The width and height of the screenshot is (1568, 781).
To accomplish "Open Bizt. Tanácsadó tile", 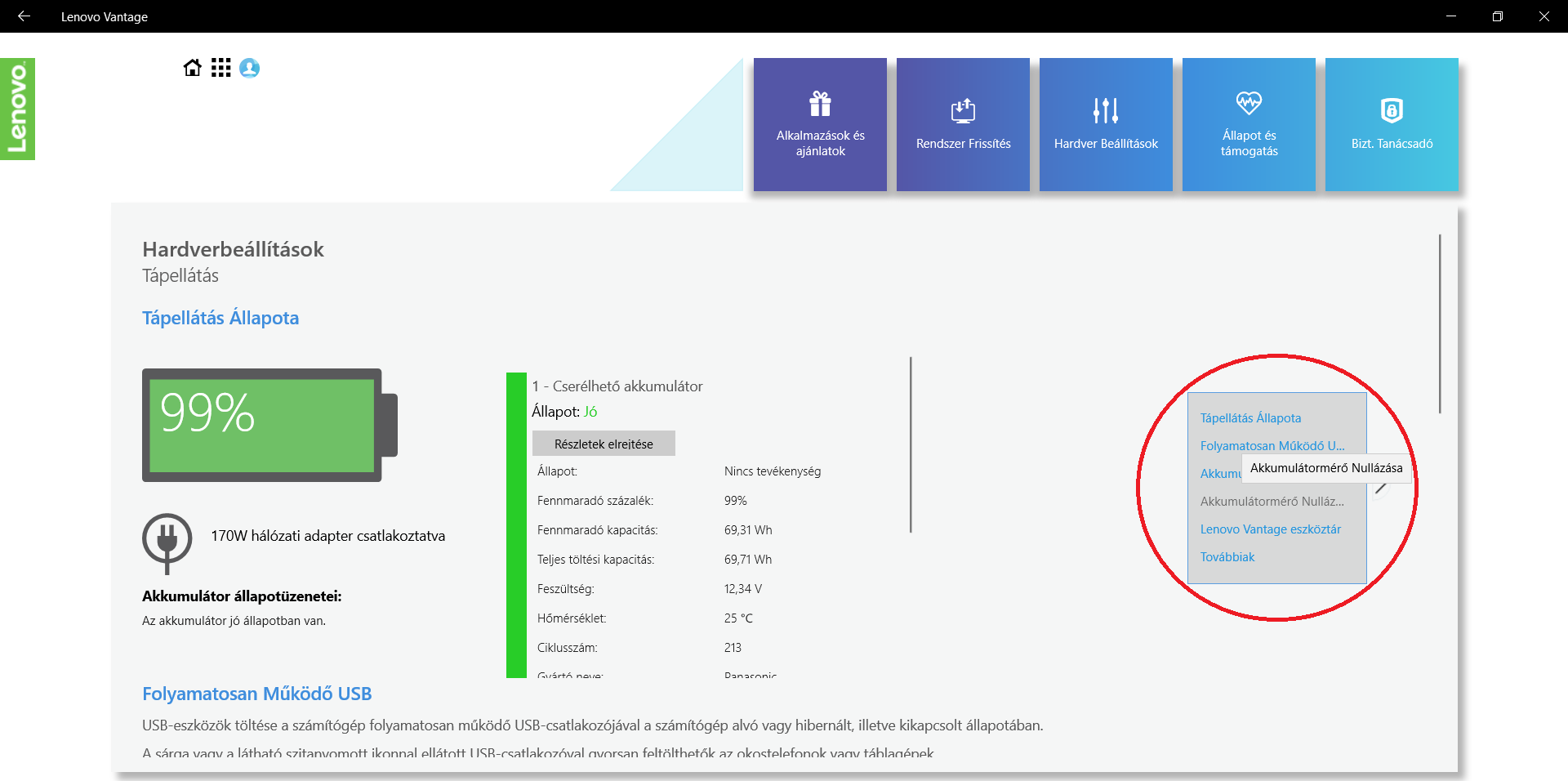I will coord(1392,124).
